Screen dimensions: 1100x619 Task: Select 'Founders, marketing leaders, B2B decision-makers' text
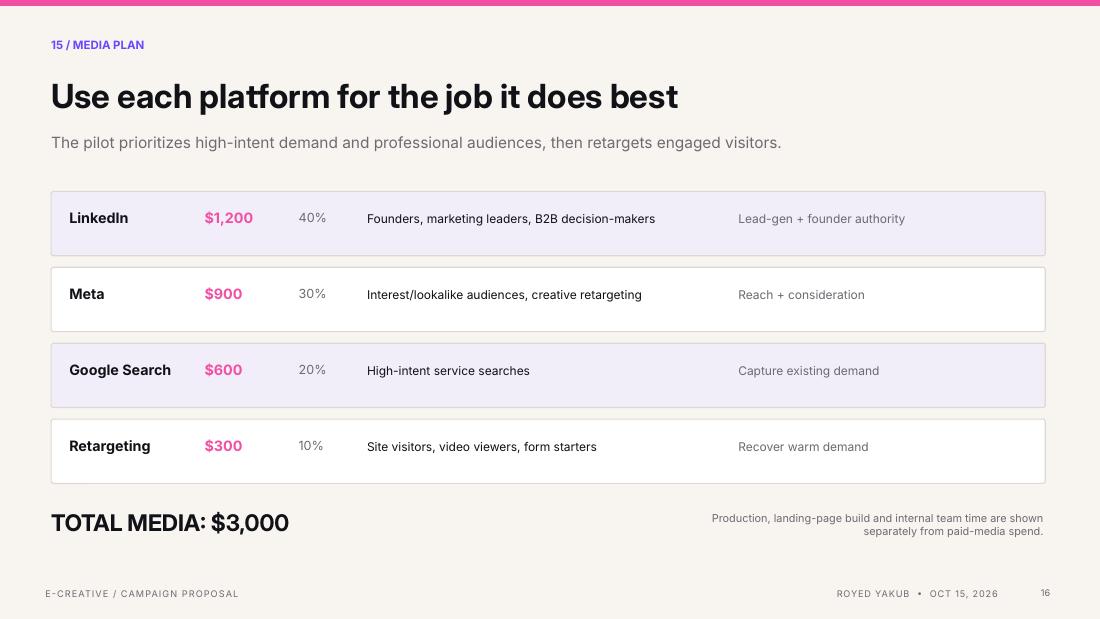[511, 219]
